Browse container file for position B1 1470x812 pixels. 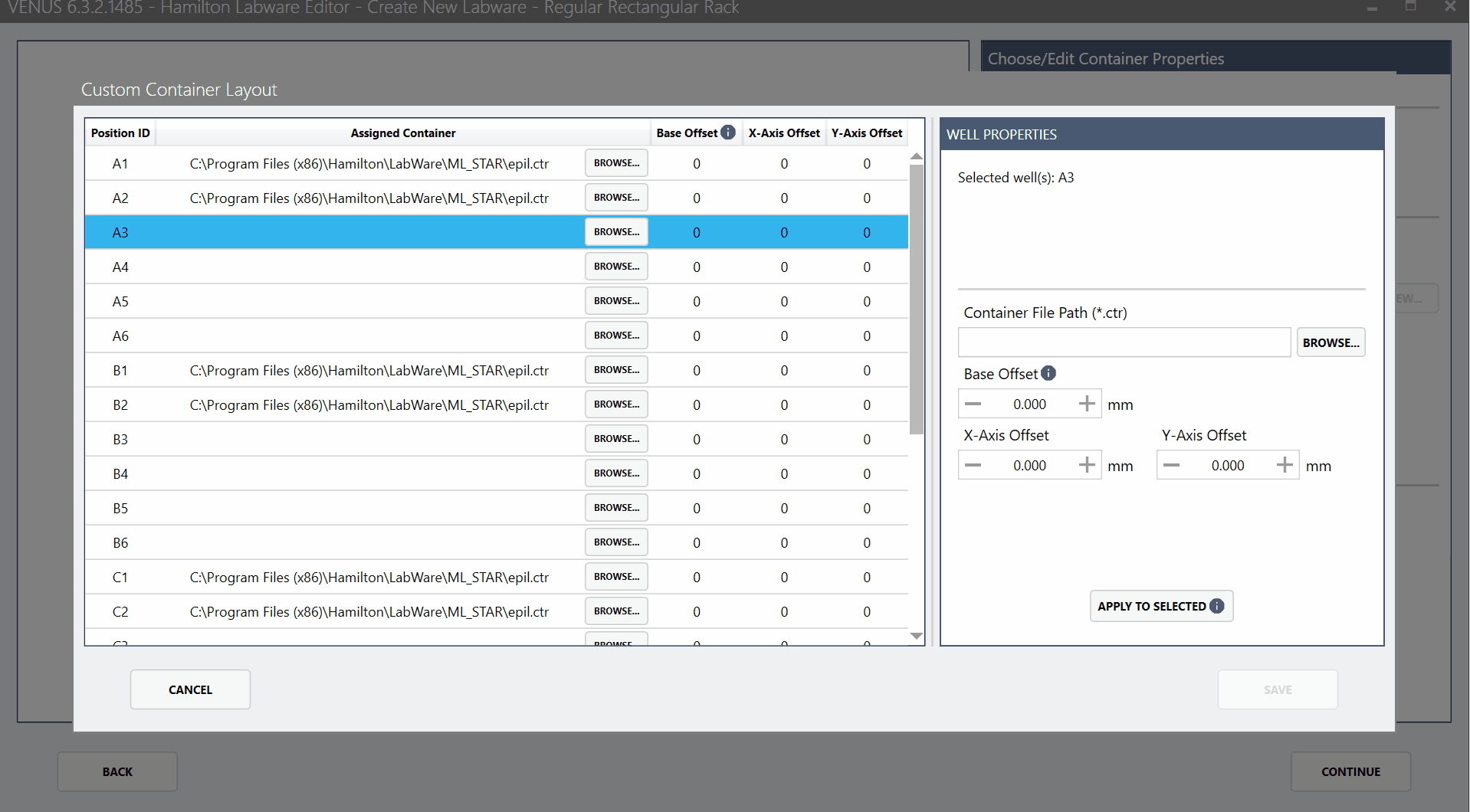point(616,370)
